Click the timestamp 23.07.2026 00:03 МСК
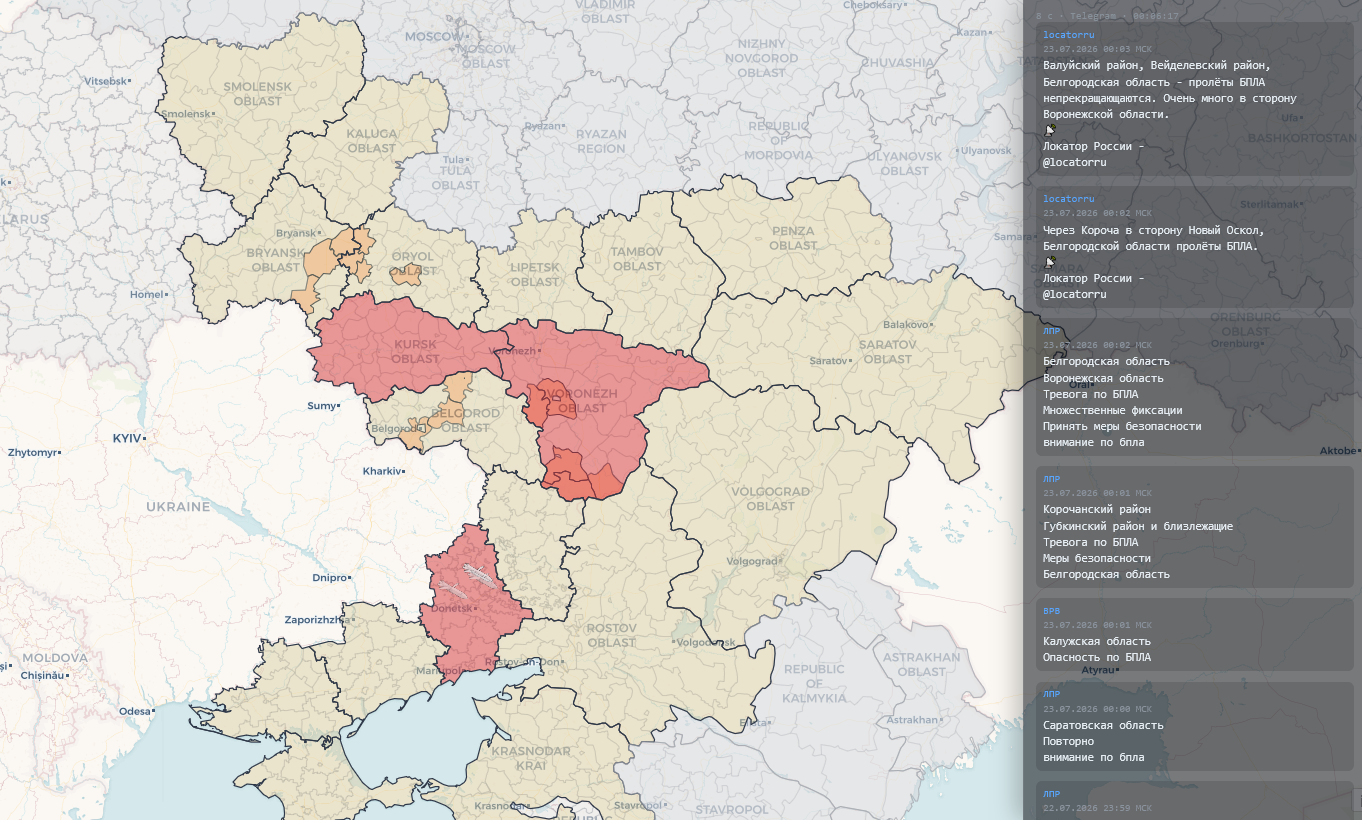This screenshot has width=1362, height=820. [1097, 49]
